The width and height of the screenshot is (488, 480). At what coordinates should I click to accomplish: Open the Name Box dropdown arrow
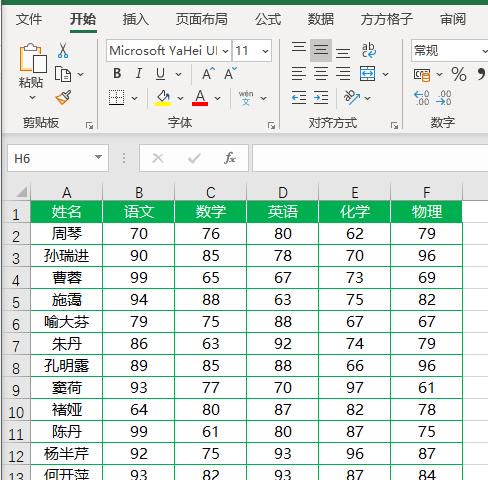98,157
